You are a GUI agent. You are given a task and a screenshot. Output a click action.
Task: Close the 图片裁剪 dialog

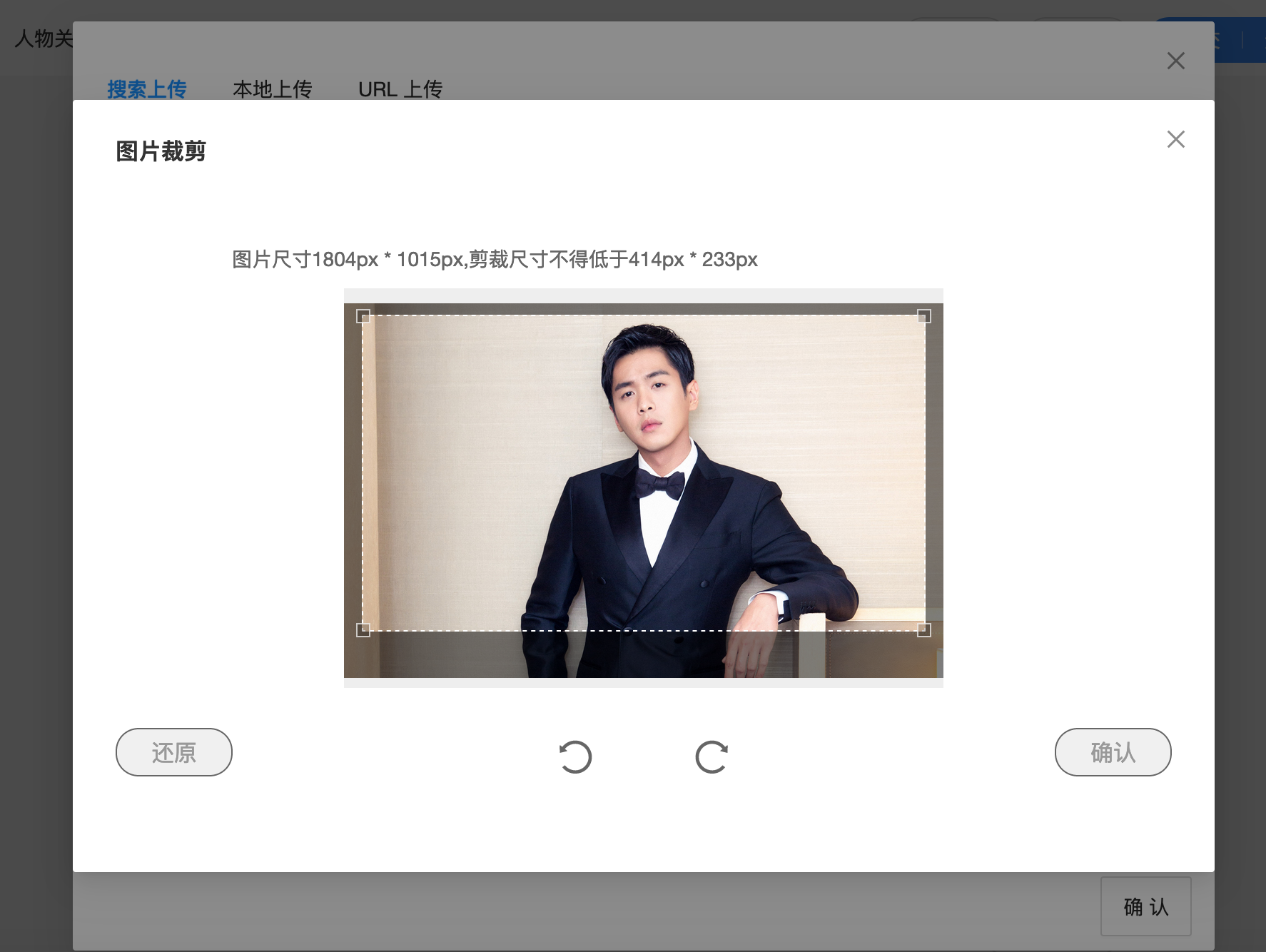(1176, 139)
